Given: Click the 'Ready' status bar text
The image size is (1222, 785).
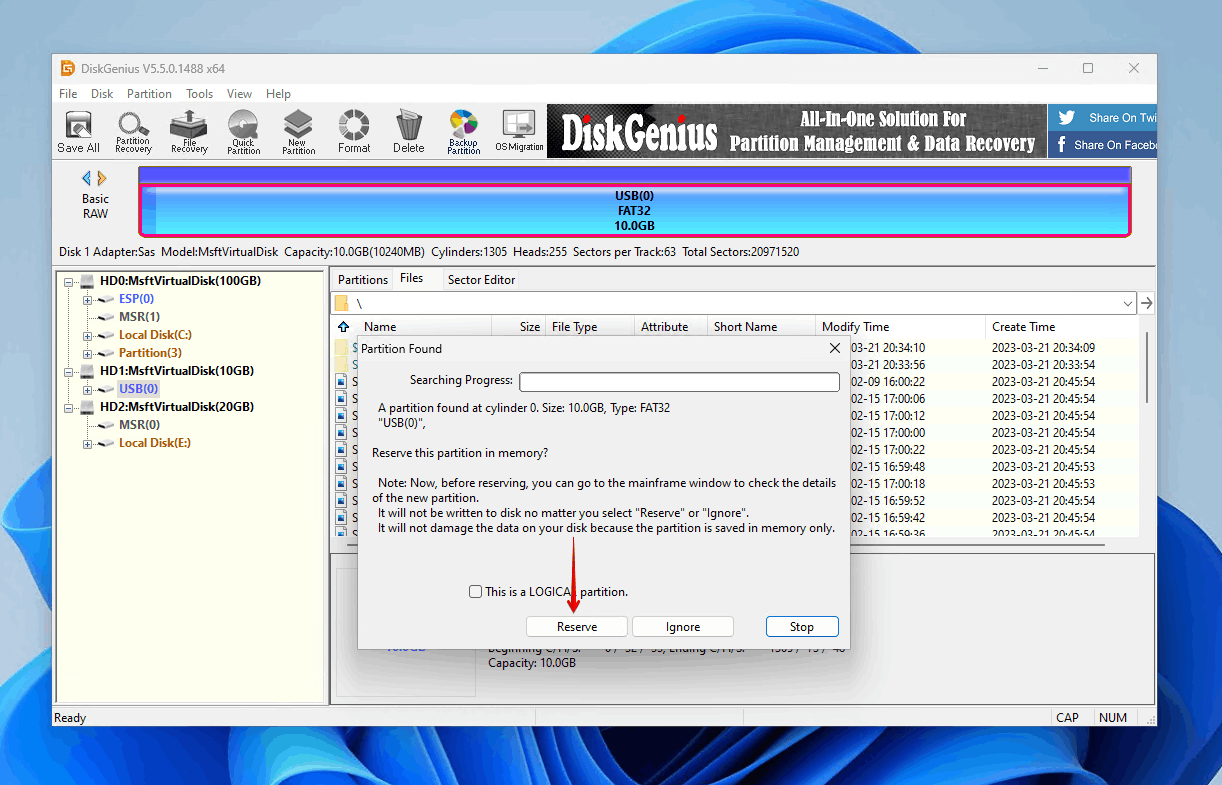Looking at the screenshot, I should [70, 718].
